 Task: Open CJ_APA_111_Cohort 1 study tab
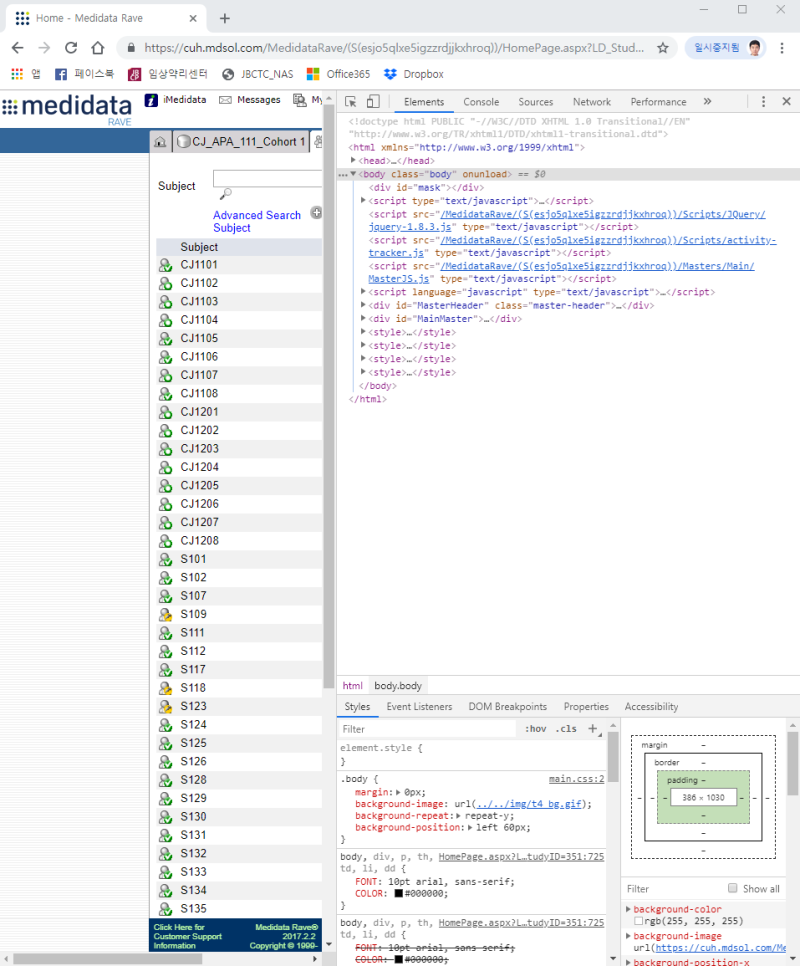click(241, 142)
